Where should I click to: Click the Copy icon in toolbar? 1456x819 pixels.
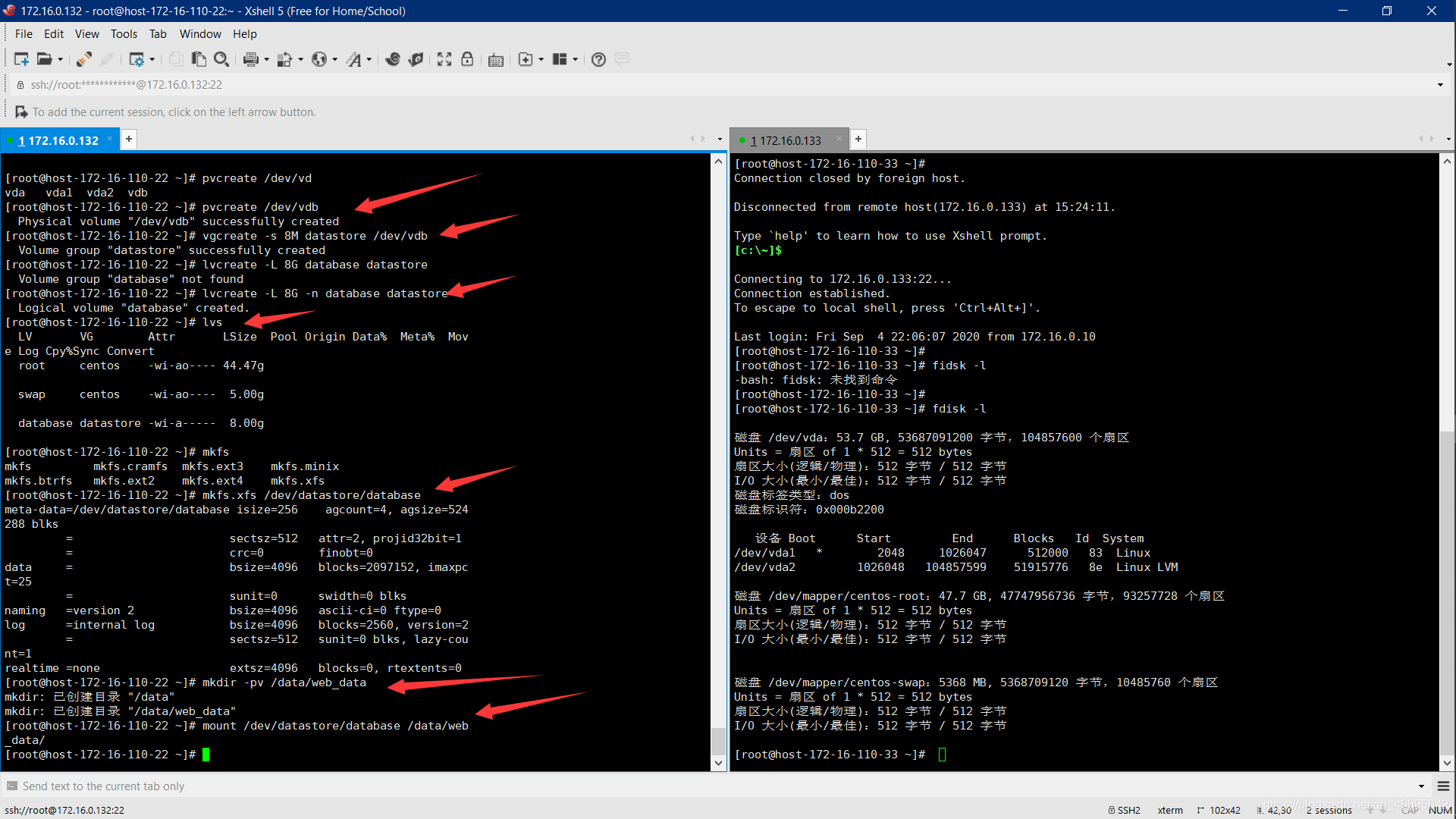(x=176, y=59)
